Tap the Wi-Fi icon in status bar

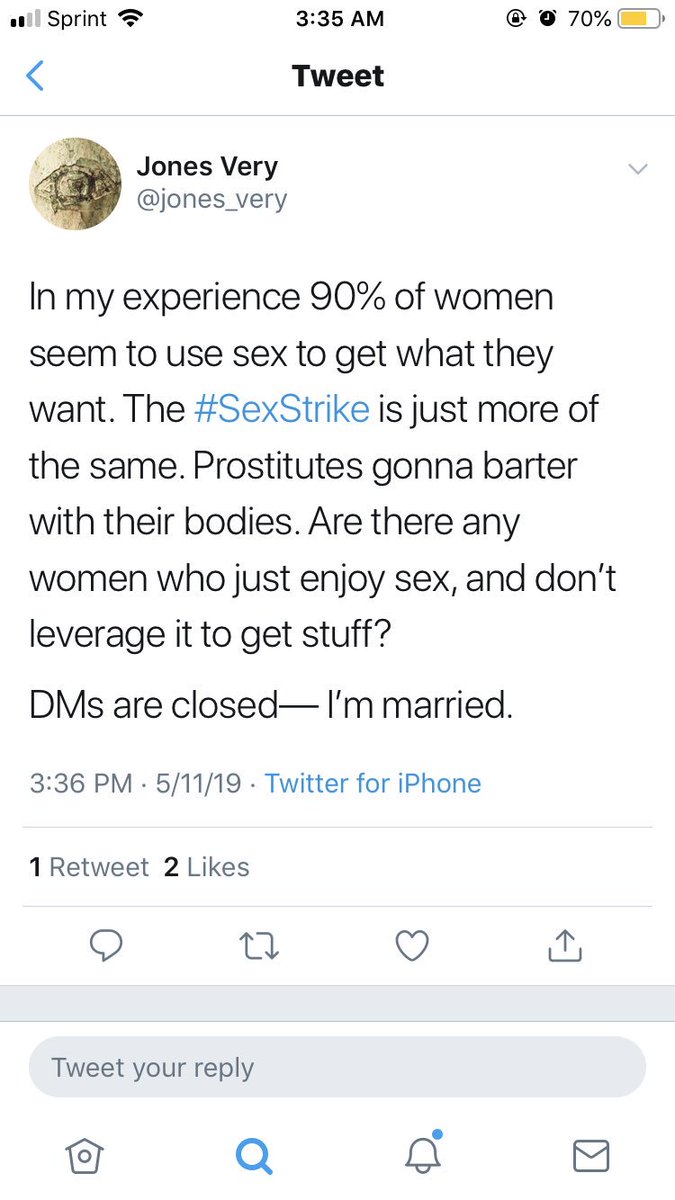click(130, 19)
